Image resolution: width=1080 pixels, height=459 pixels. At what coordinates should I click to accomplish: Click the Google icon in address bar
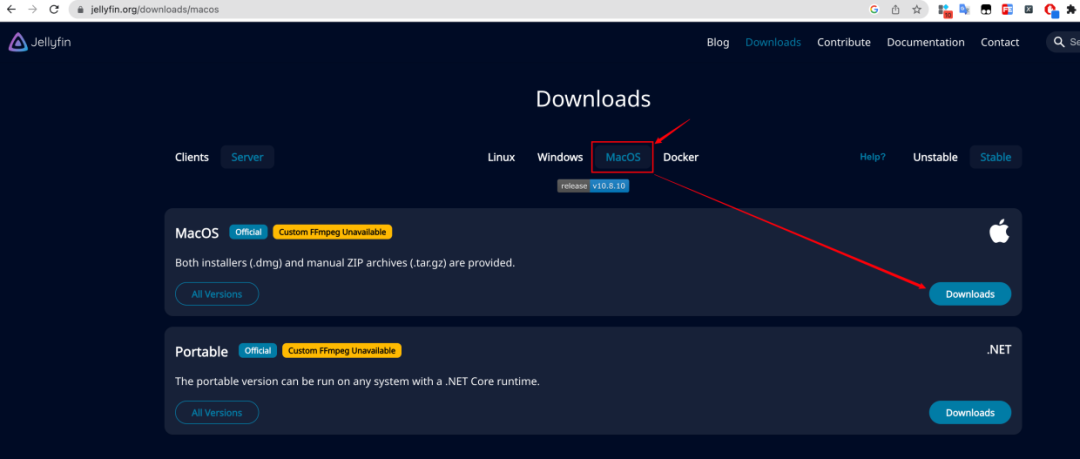874,10
